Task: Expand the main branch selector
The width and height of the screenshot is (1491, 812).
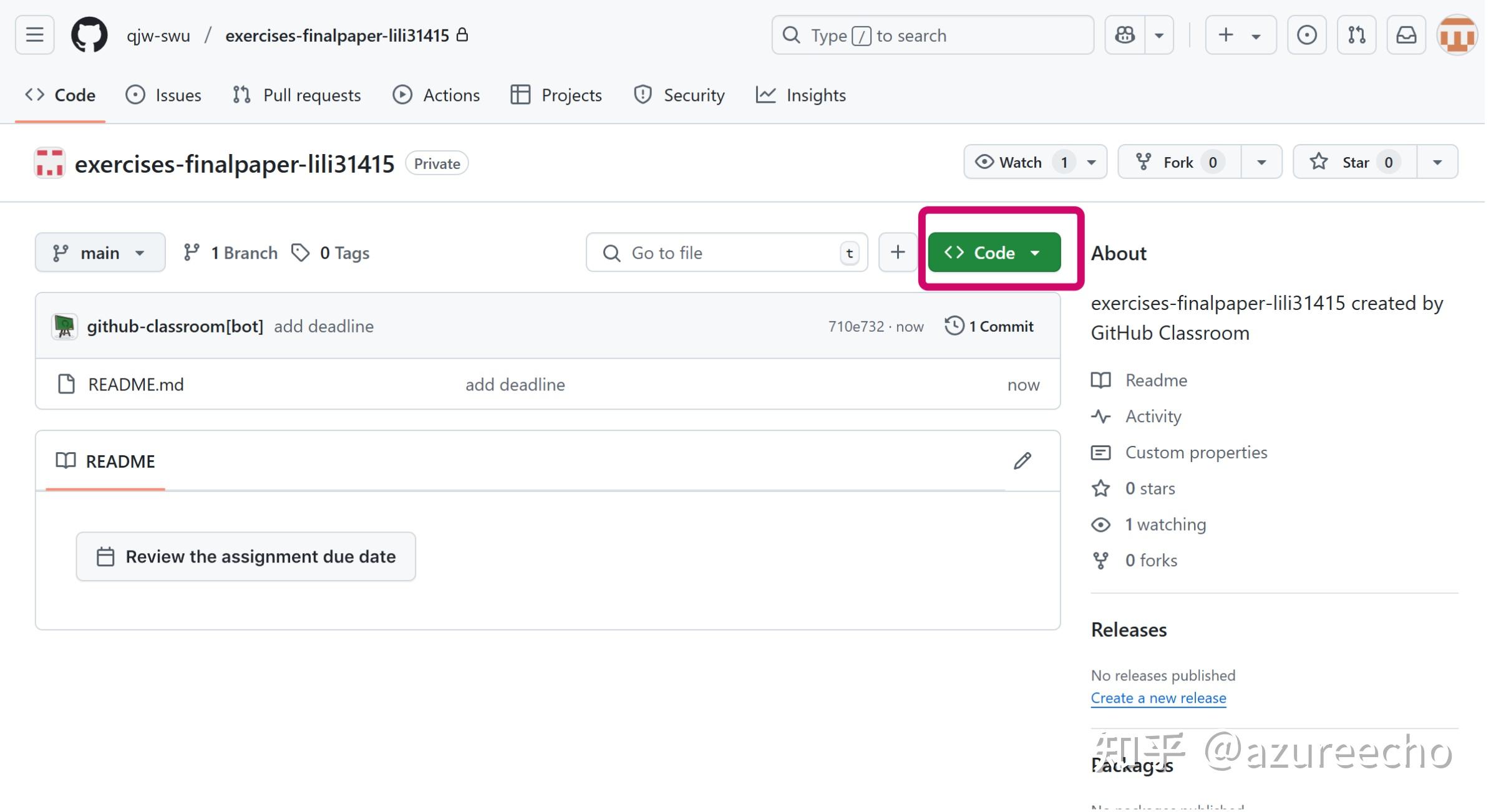Action: tap(100, 252)
